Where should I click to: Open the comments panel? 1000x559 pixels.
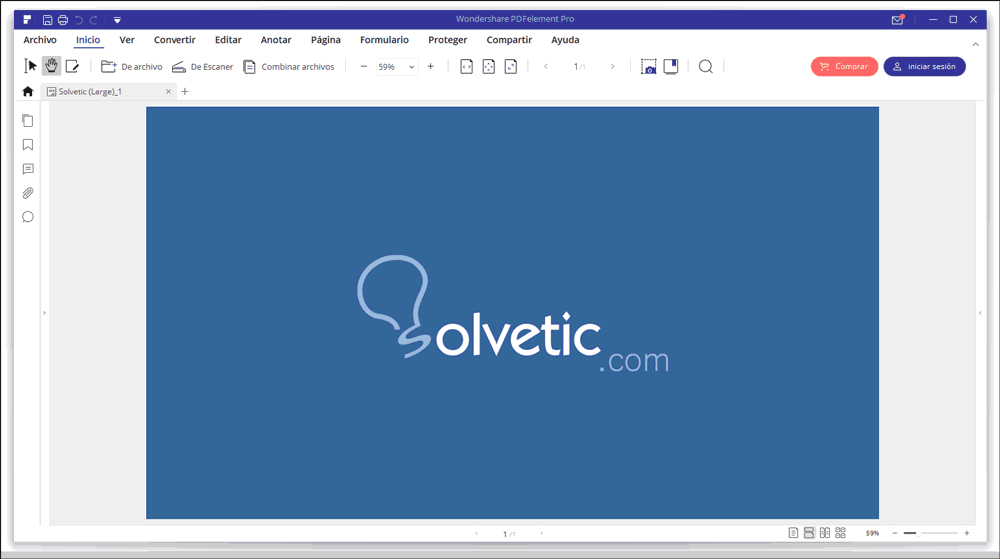click(x=27, y=169)
